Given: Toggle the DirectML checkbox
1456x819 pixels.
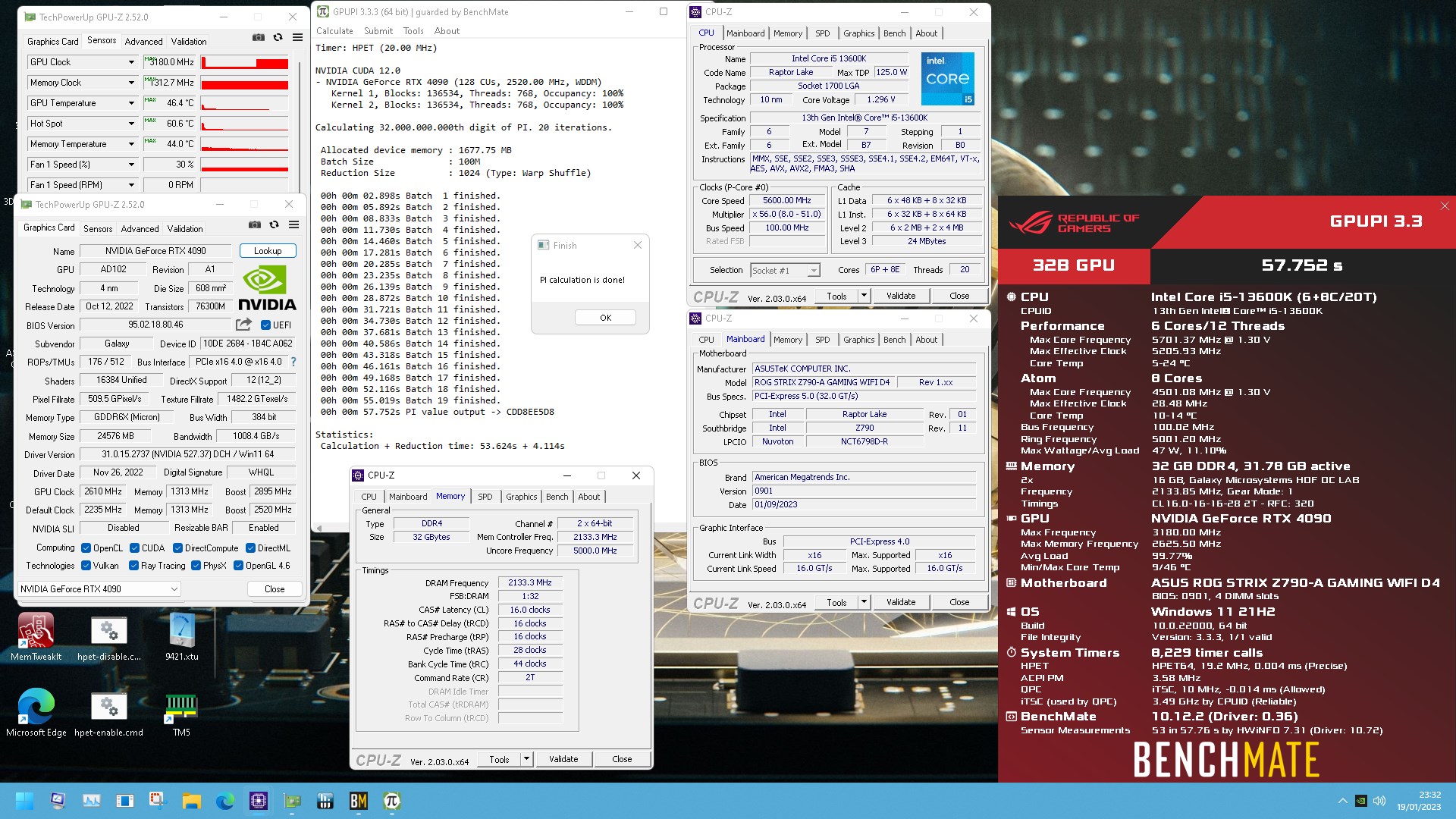Looking at the screenshot, I should point(250,548).
